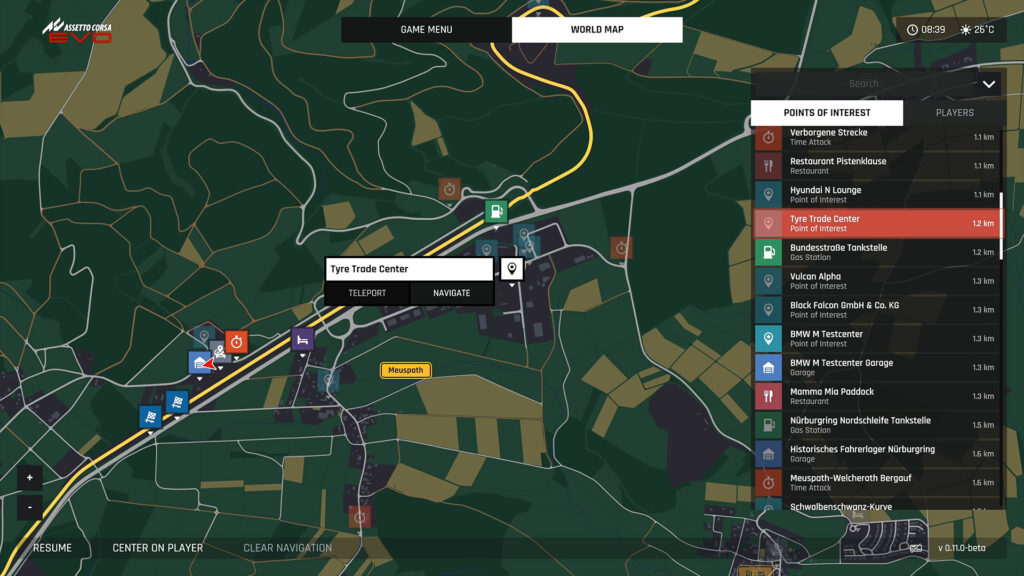Select the Vulcan Alpha pin icon
Image resolution: width=1024 pixels, height=576 pixels.
(x=768, y=281)
